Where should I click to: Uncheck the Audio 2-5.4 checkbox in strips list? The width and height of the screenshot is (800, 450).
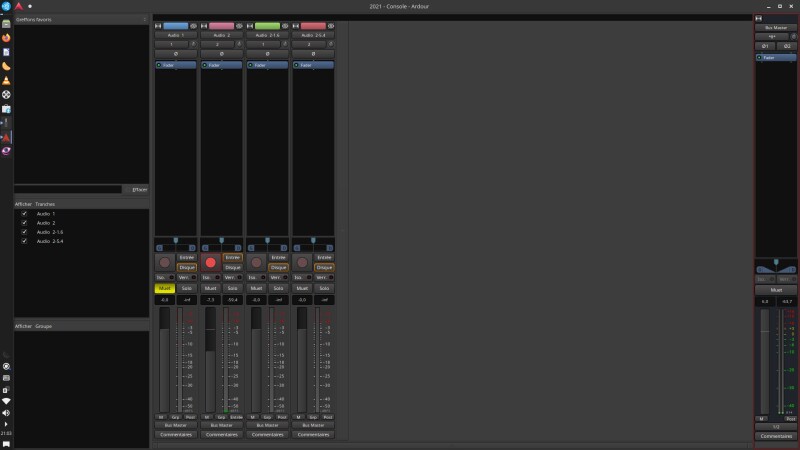(24, 241)
